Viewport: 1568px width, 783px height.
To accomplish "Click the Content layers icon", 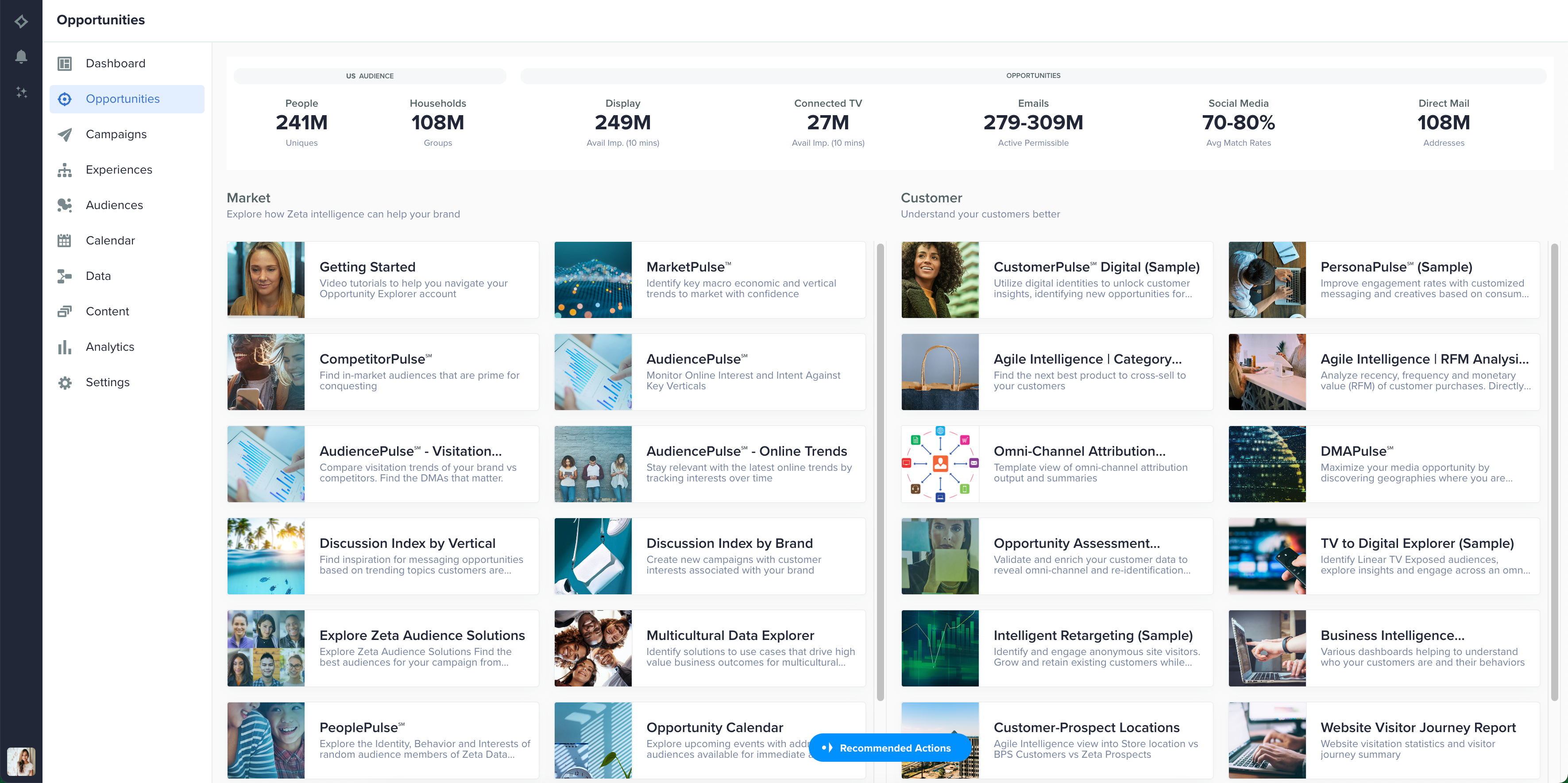I will point(65,311).
